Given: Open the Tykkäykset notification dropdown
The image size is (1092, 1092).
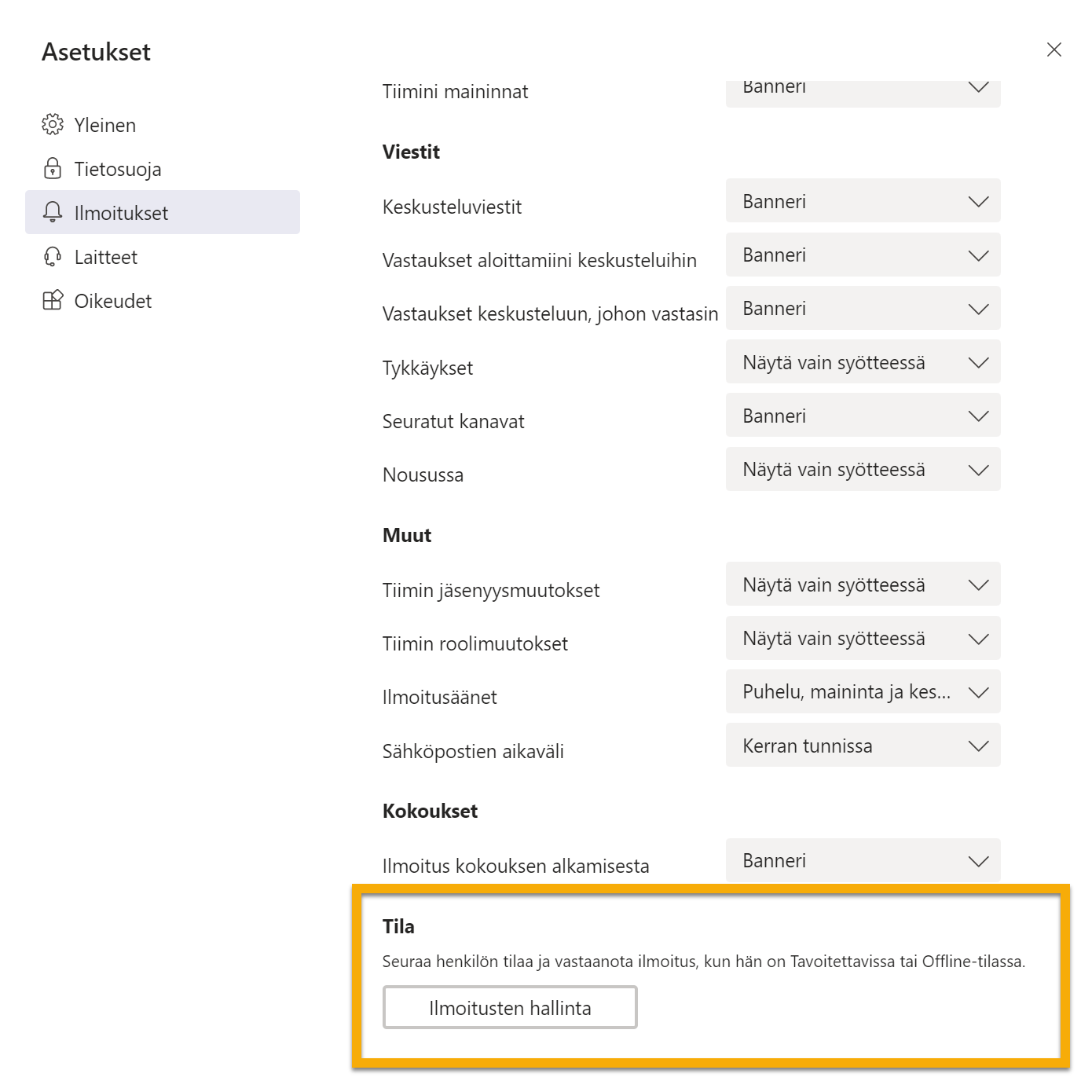Looking at the screenshot, I should 863,362.
